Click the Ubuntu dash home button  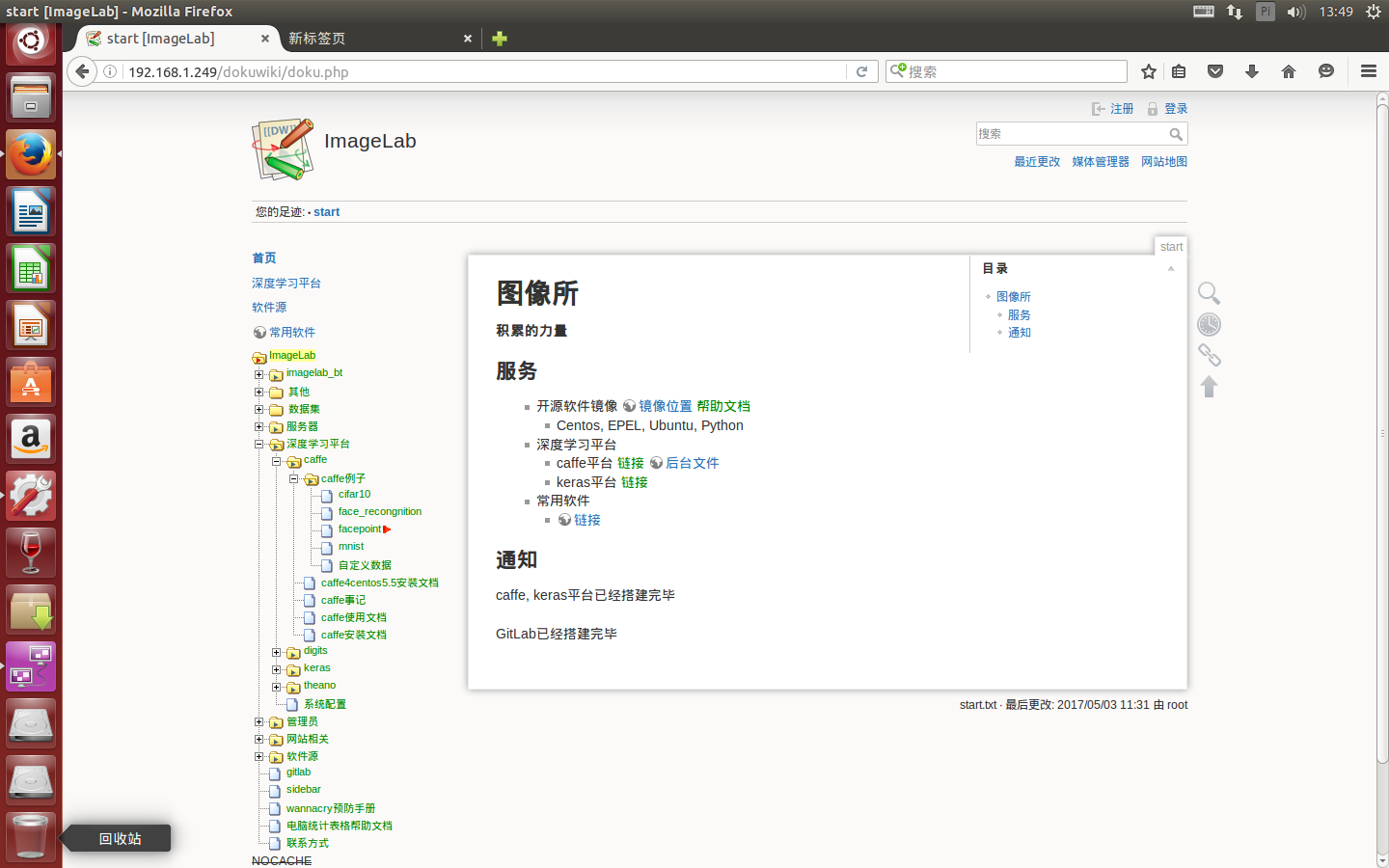[x=31, y=41]
